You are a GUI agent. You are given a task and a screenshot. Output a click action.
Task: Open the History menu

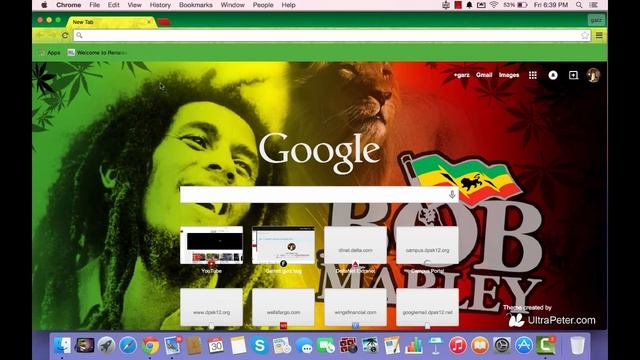pos(160,5)
